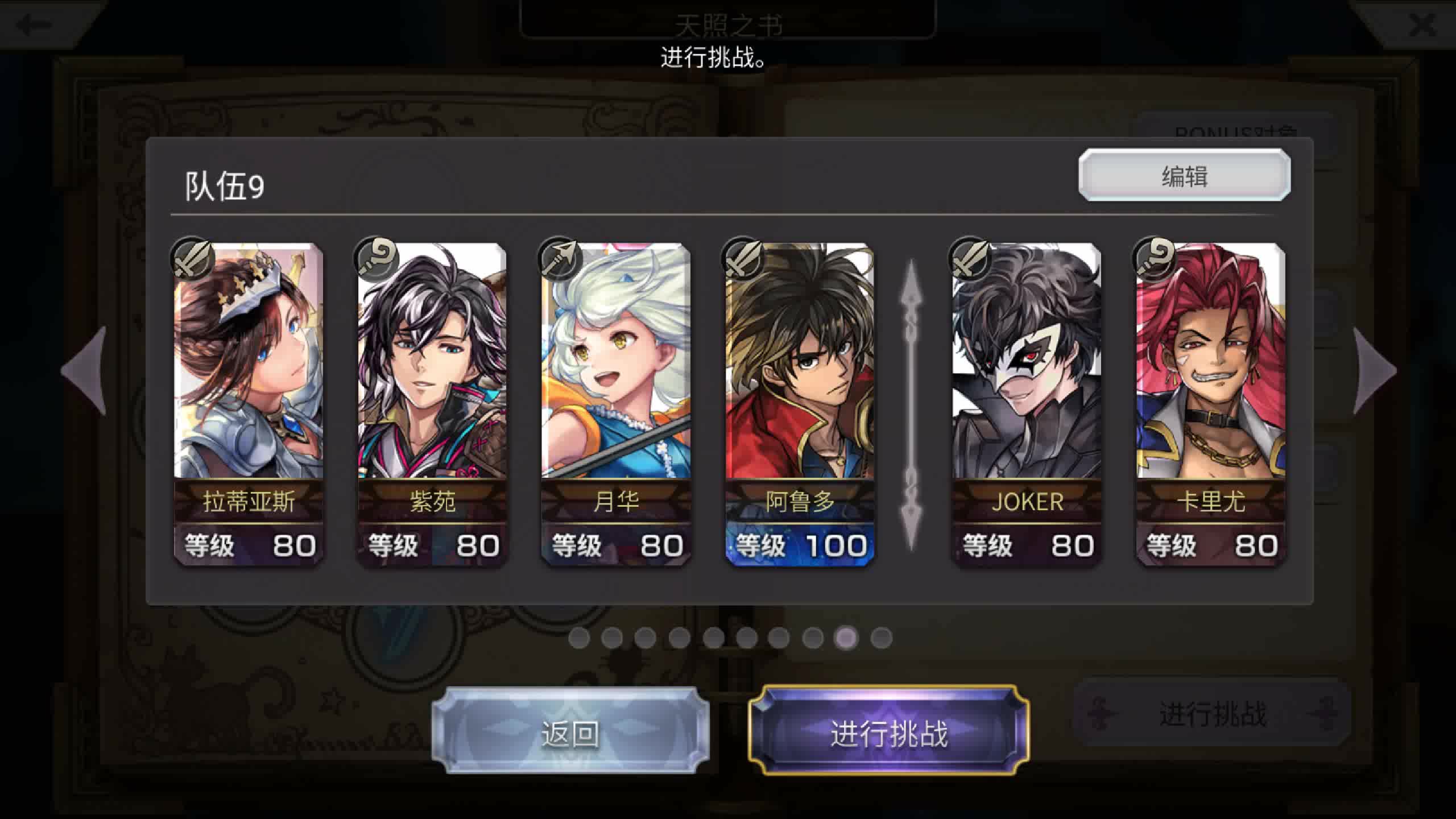This screenshot has height=819, width=1456.
Task: Click the staff class icon on 卡里尤 card
Action: click(1155, 259)
